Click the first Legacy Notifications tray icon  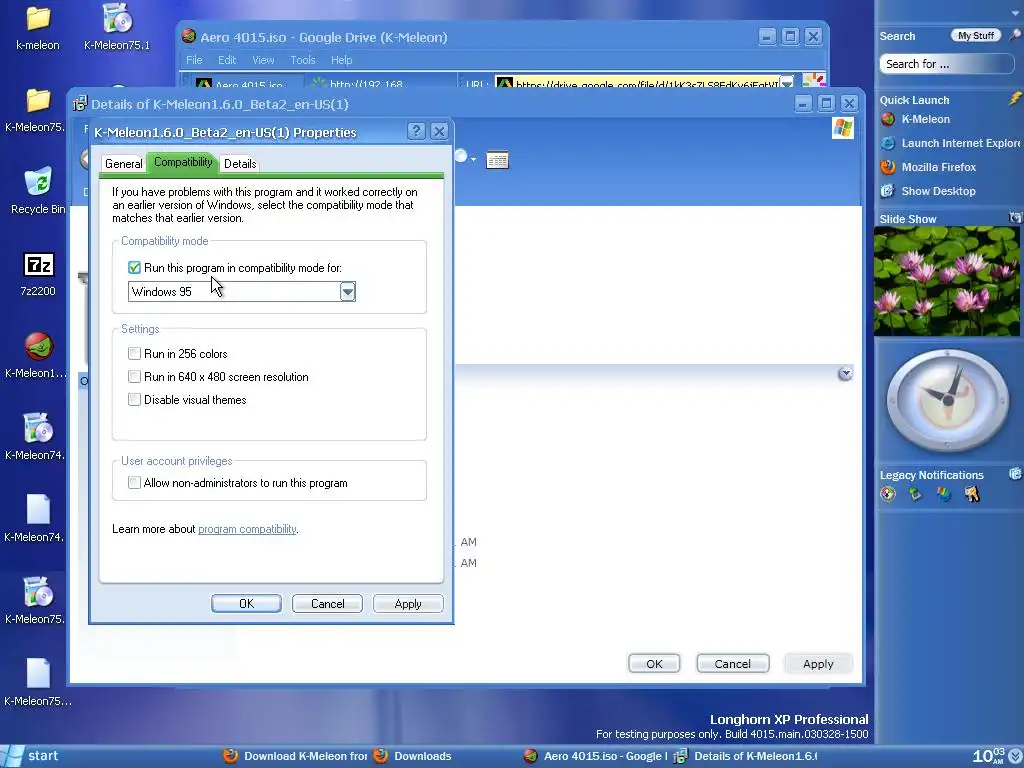click(888, 494)
